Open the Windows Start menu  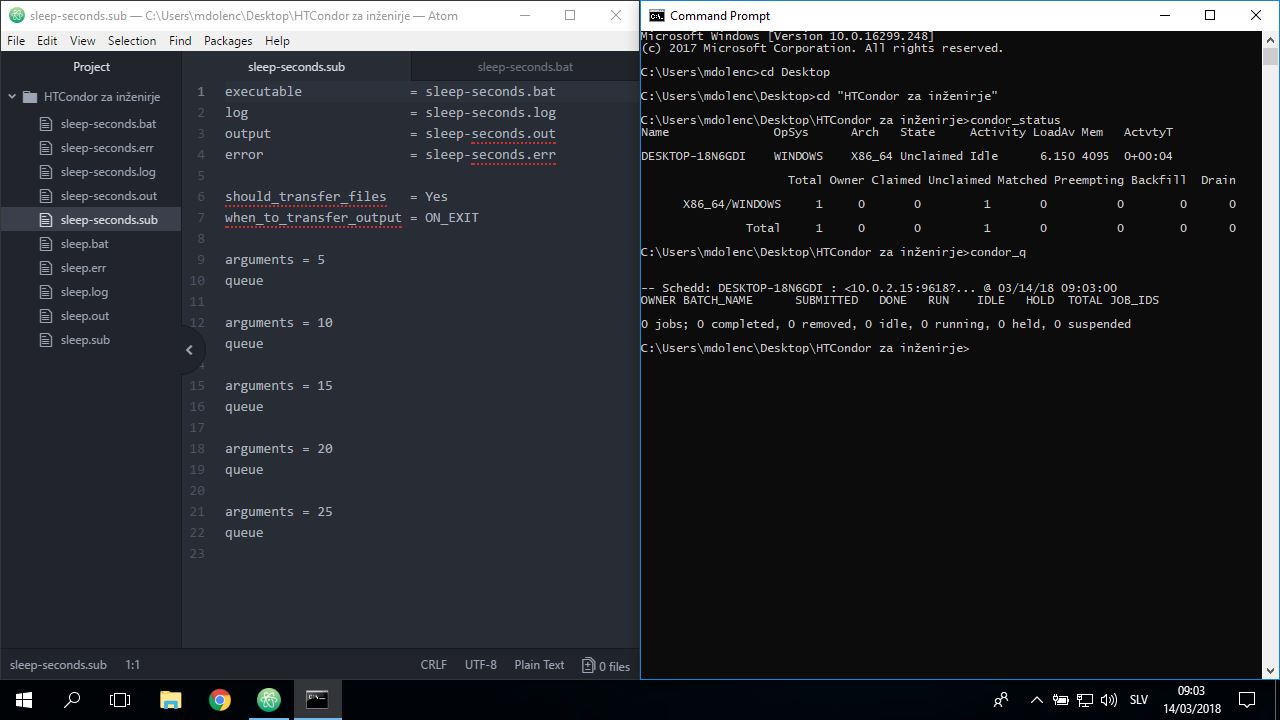[x=24, y=700]
